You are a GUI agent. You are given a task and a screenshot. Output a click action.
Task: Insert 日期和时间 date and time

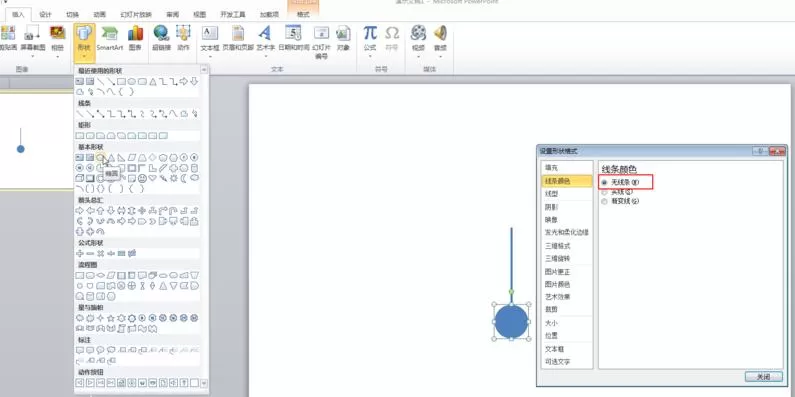293,38
